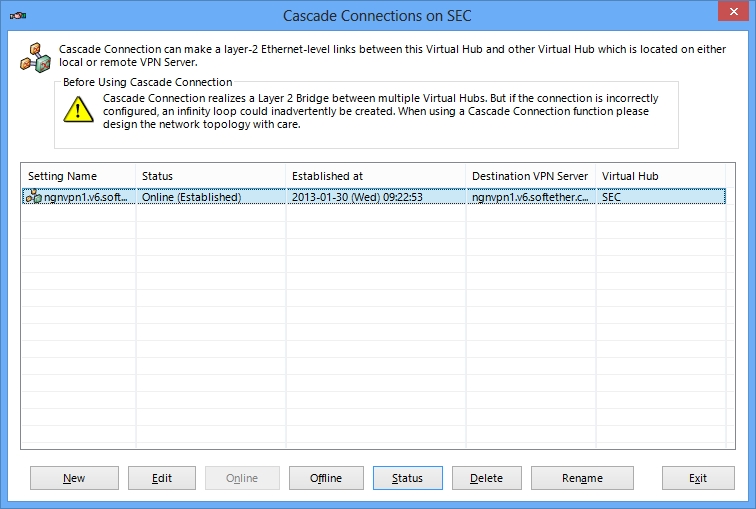The height and width of the screenshot is (509, 756).
Task: View connection Status
Action: point(407,478)
